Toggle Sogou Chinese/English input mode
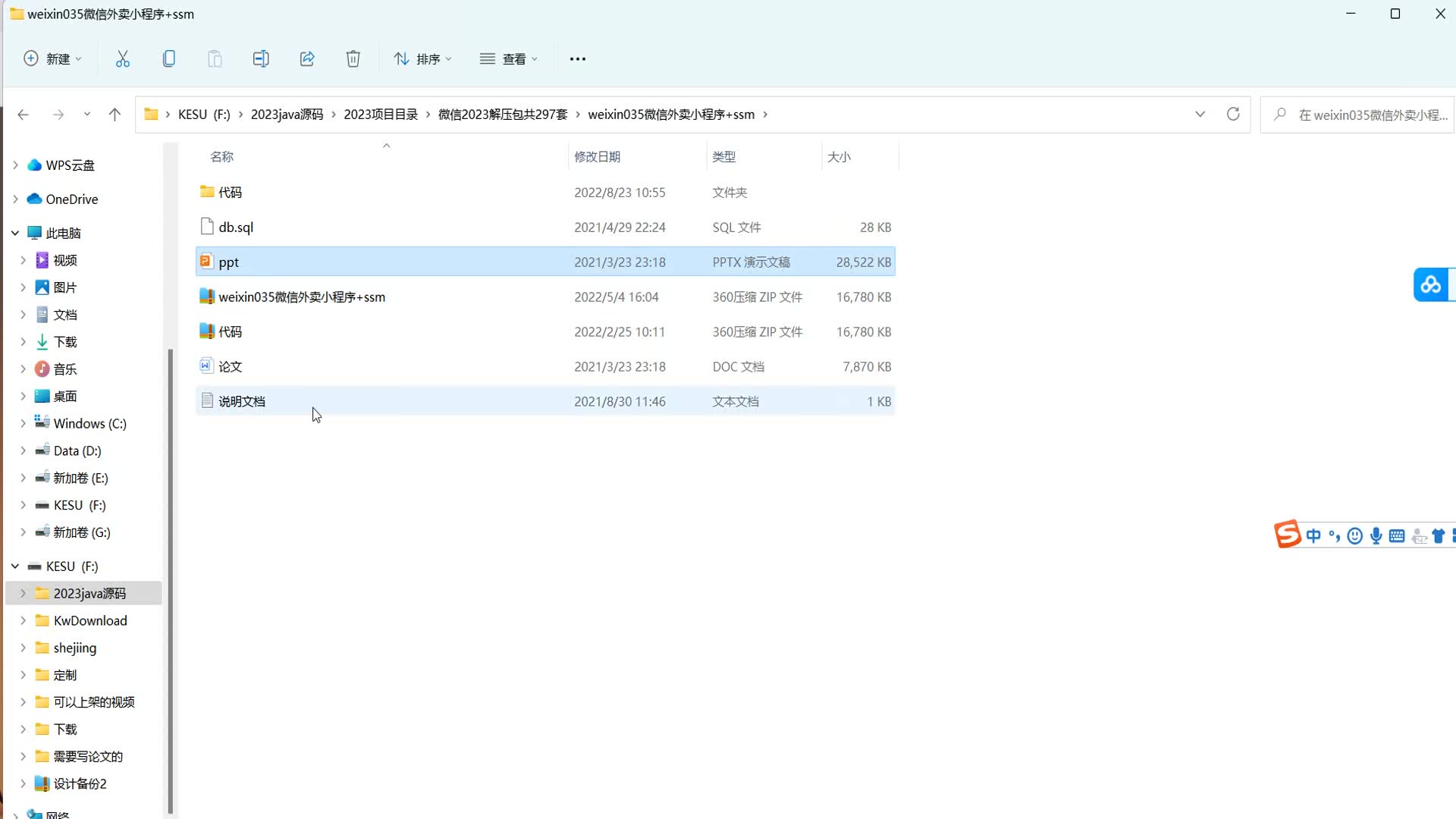This screenshot has width=1456, height=819. click(x=1313, y=536)
